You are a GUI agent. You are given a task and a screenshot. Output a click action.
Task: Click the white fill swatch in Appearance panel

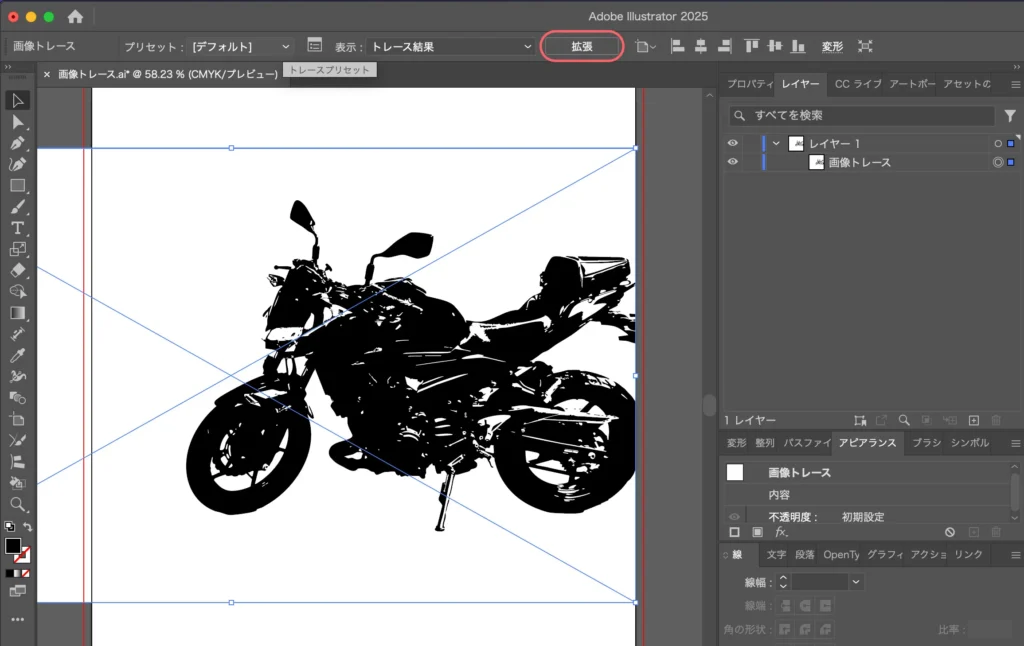click(x=735, y=473)
